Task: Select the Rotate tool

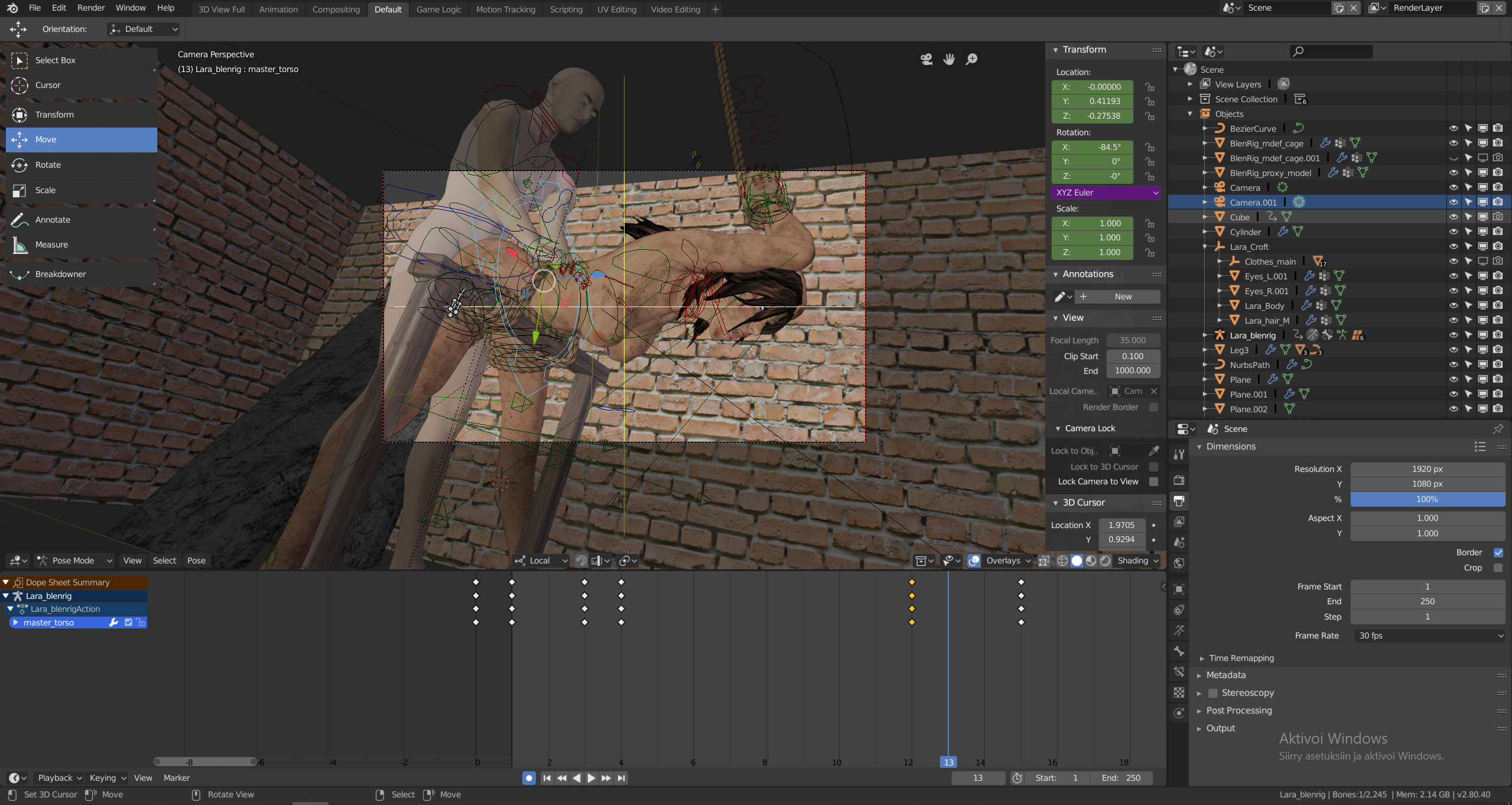Action: (82, 165)
